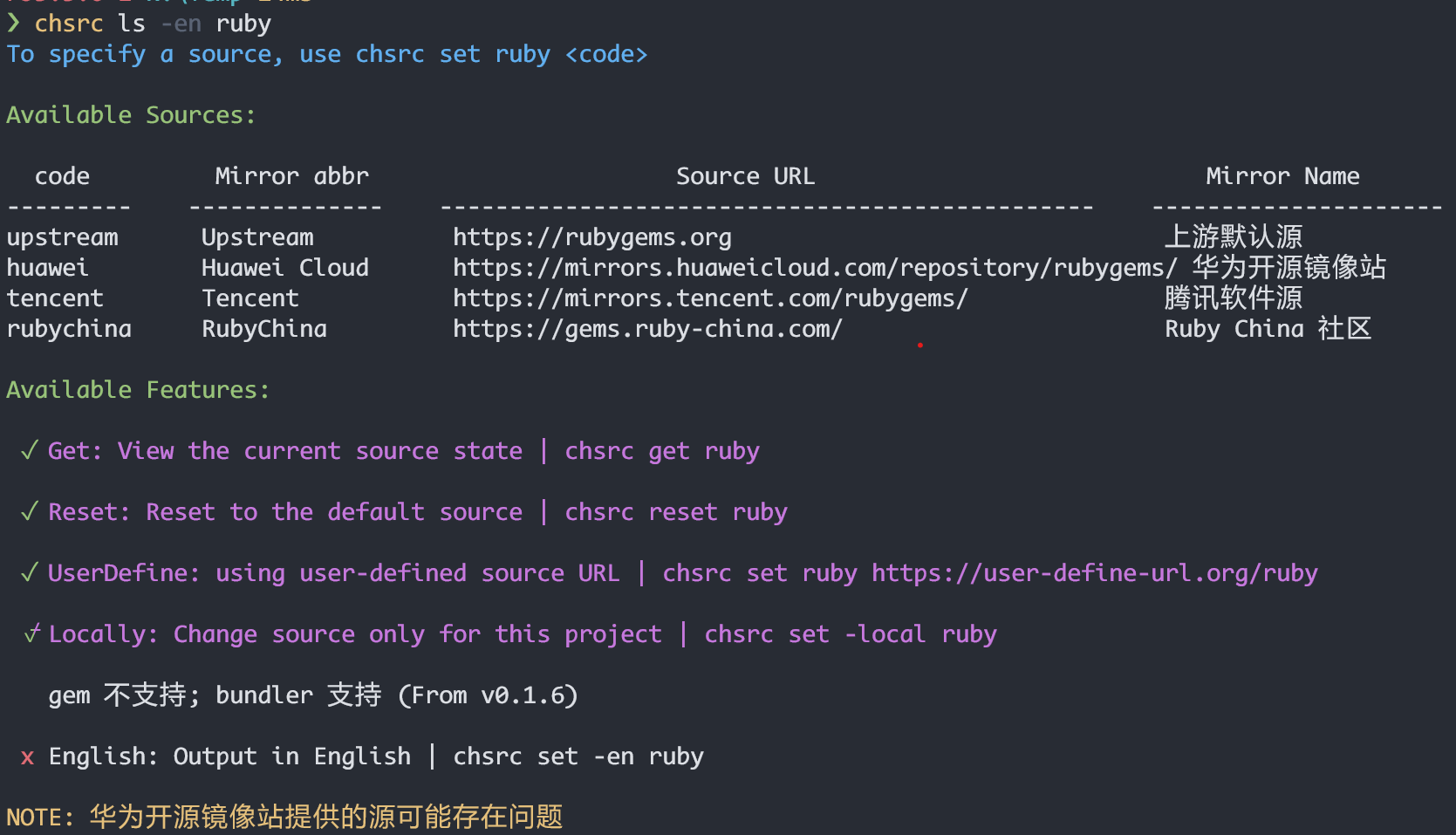The image size is (1456, 835).
Task: Click the prompt chevron before chsrc ls
Action: pyautogui.click(x=13, y=23)
